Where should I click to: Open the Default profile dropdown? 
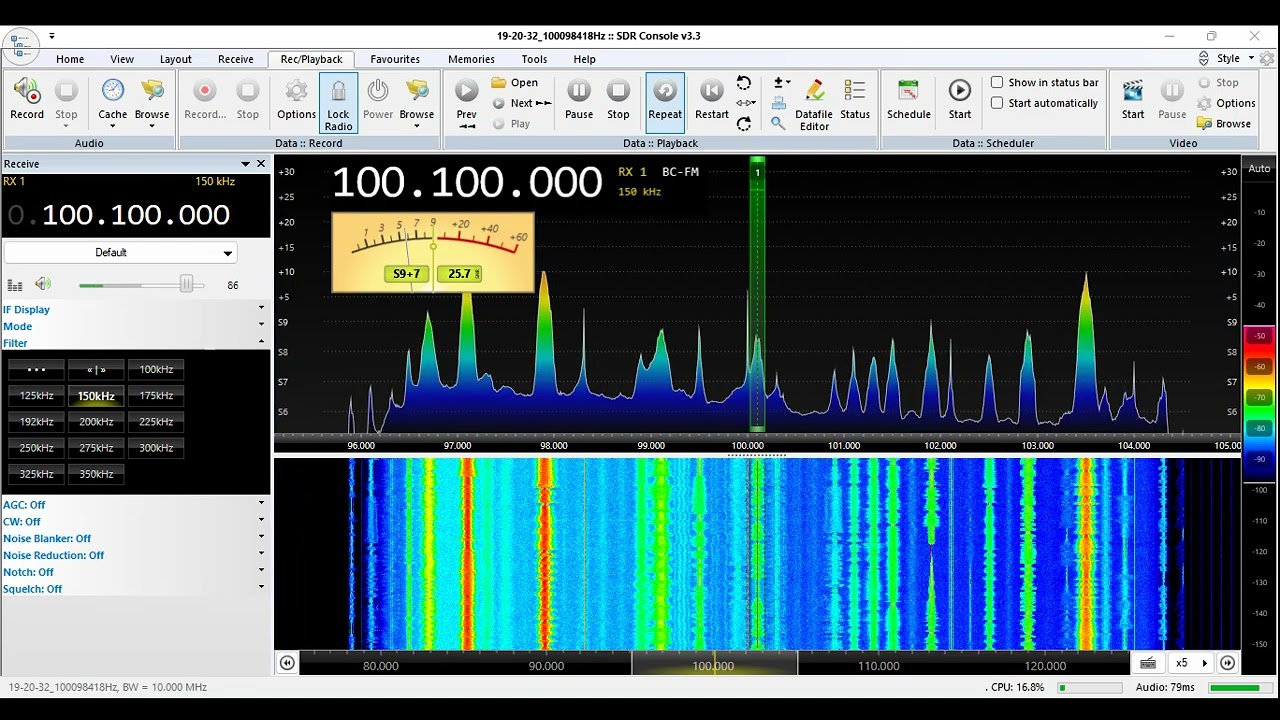(x=120, y=252)
